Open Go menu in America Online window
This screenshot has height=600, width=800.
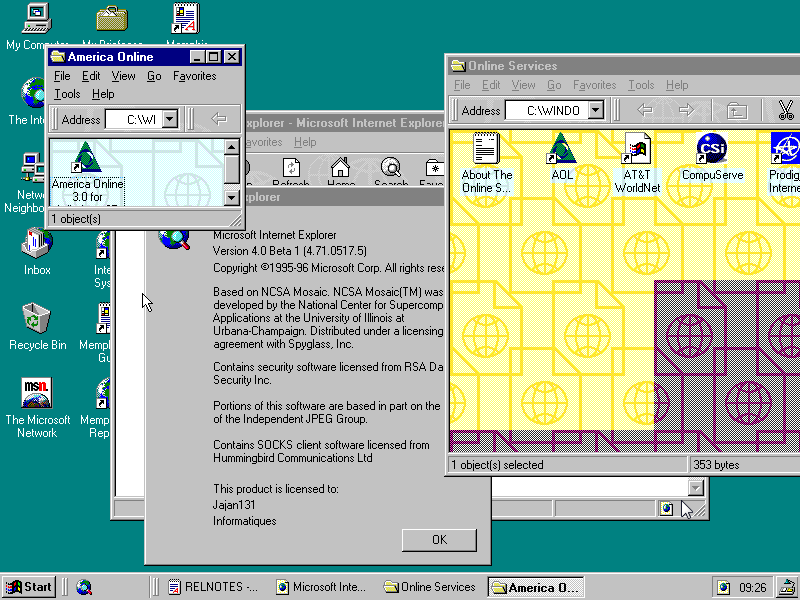coord(154,76)
